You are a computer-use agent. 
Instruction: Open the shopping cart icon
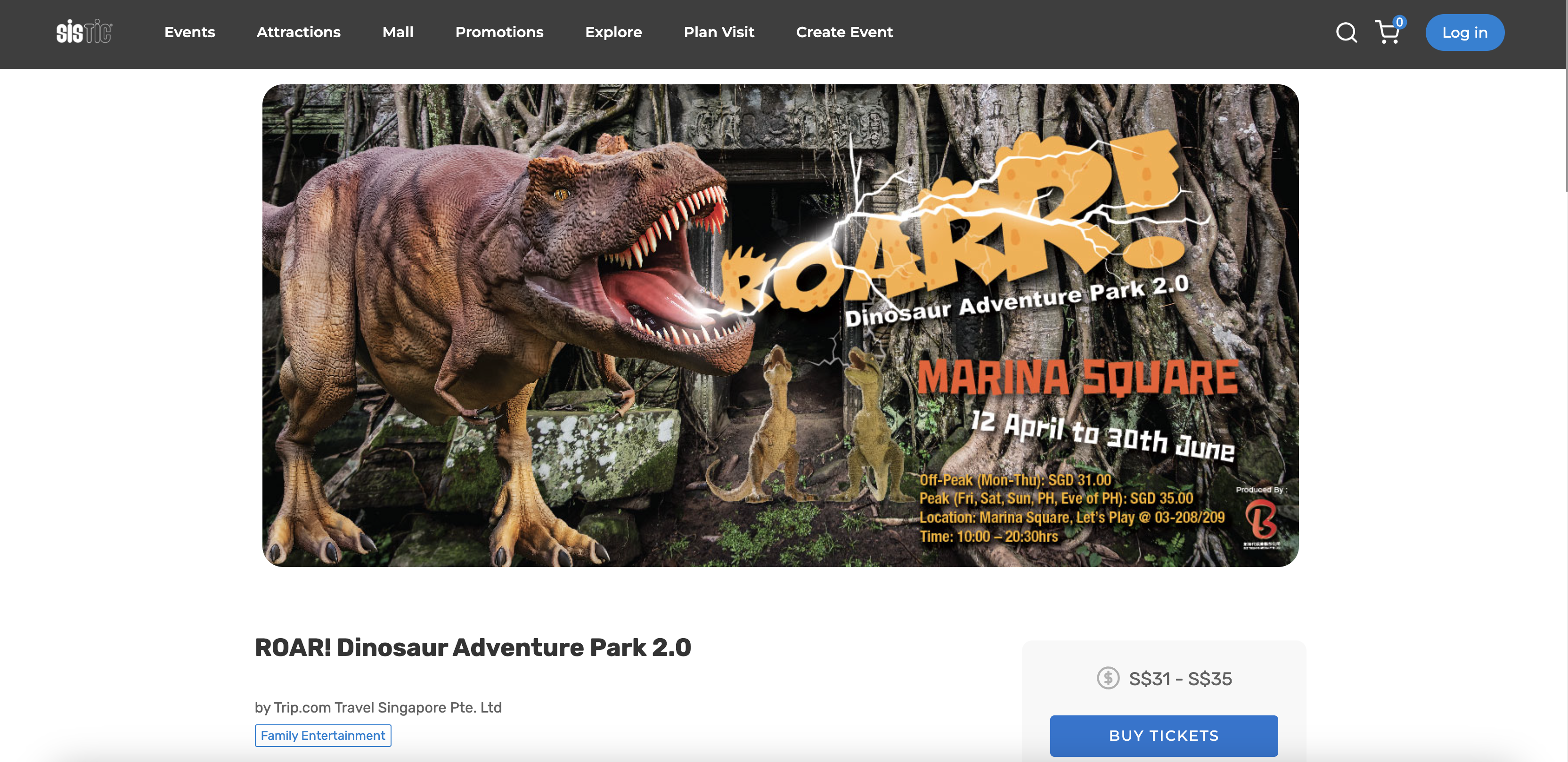[x=1389, y=31]
